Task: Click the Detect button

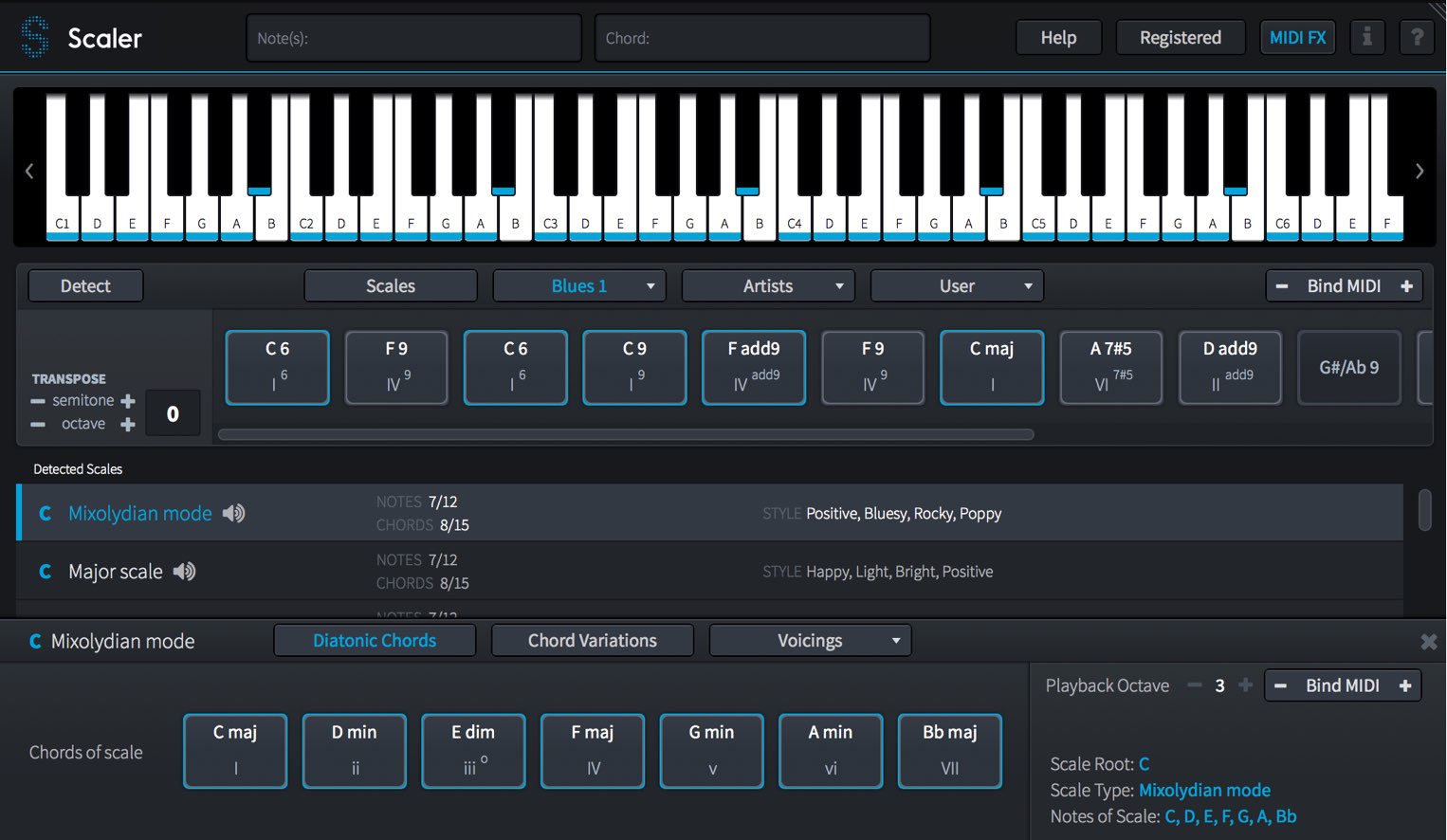Action: 85,286
